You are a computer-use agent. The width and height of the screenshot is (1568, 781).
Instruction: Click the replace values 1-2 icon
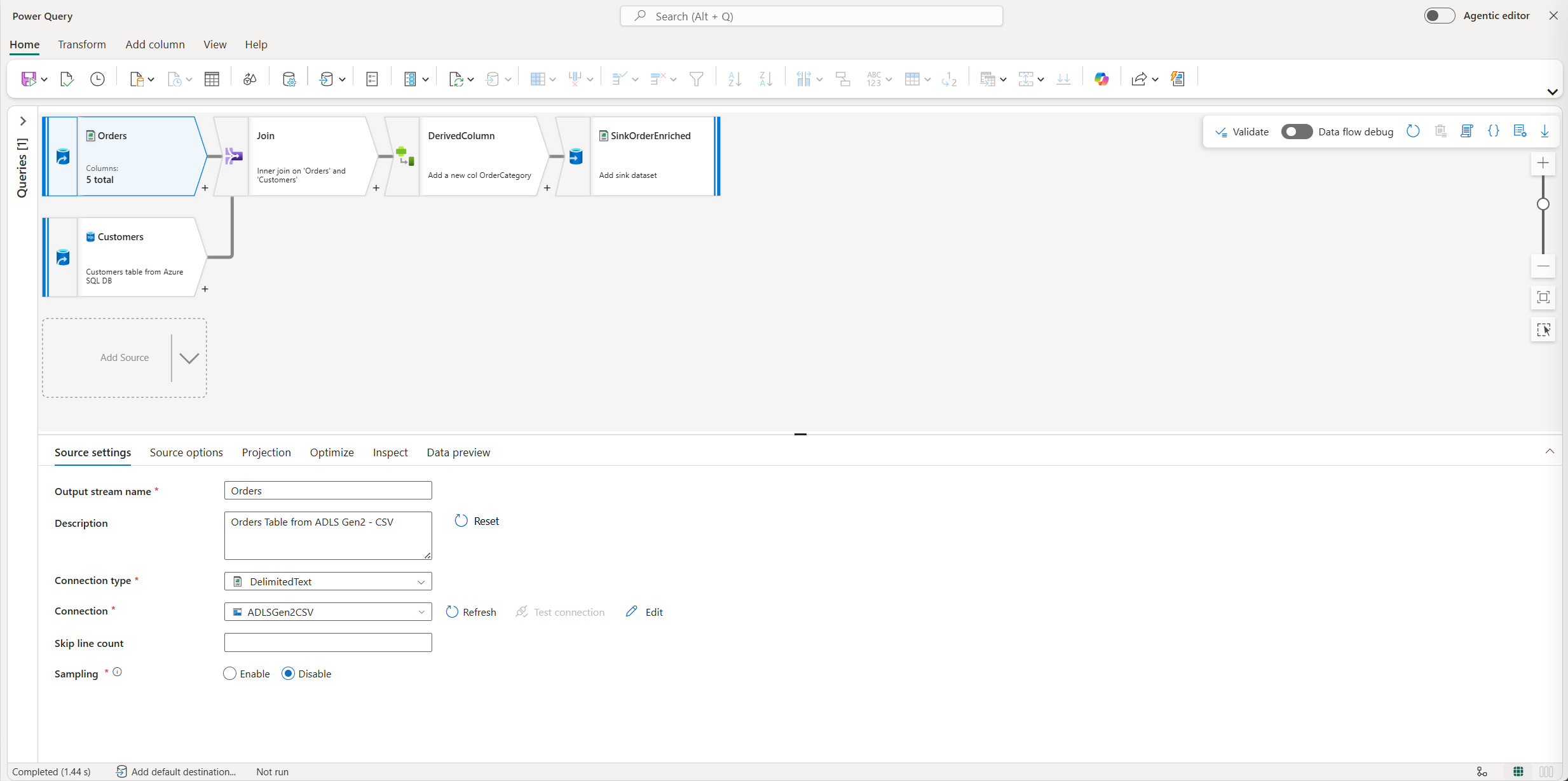pyautogui.click(x=949, y=79)
